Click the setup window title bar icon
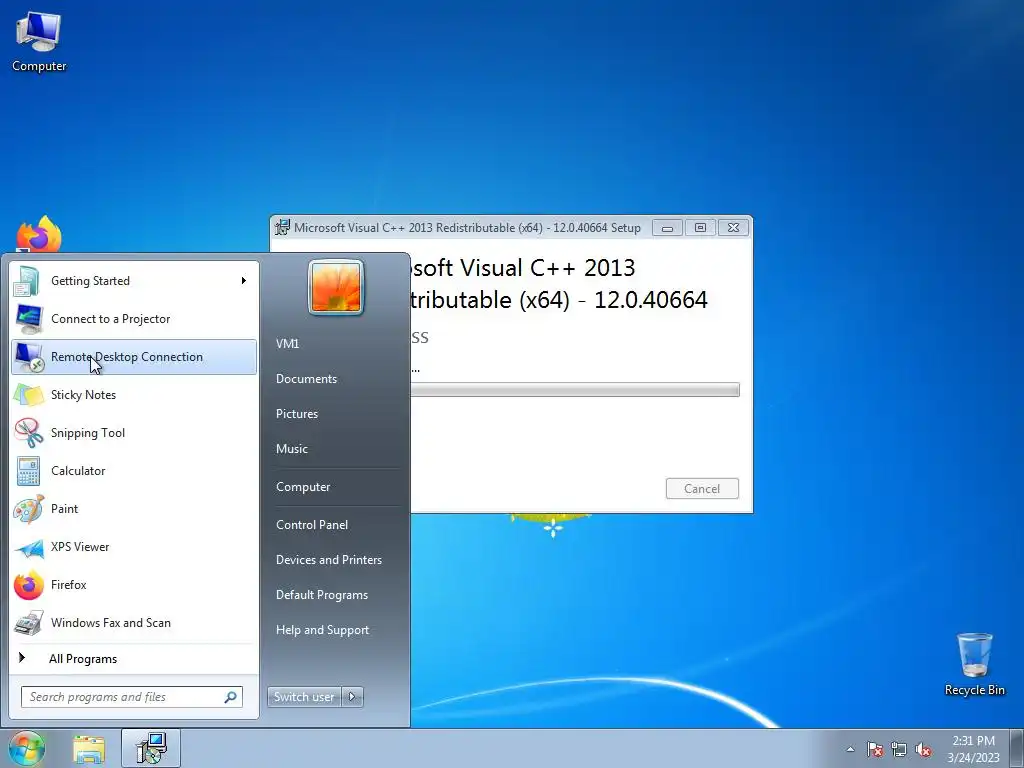Viewport: 1024px width, 768px height. (x=282, y=227)
